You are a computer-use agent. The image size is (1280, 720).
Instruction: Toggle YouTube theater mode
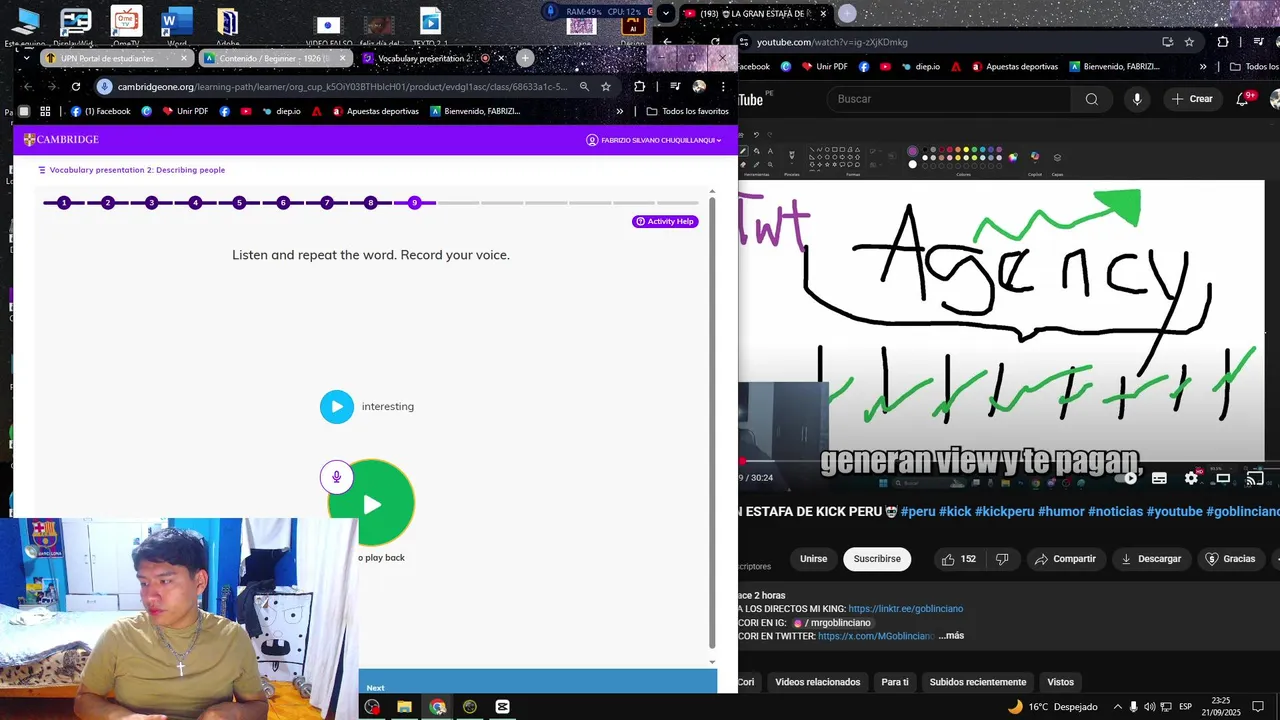pyautogui.click(x=1223, y=478)
